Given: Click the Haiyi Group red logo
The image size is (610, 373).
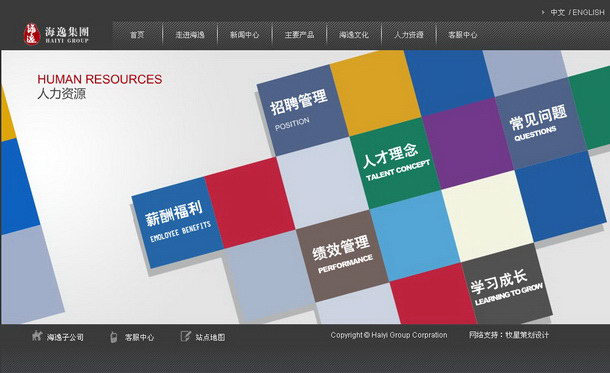Looking at the screenshot, I should point(32,34).
